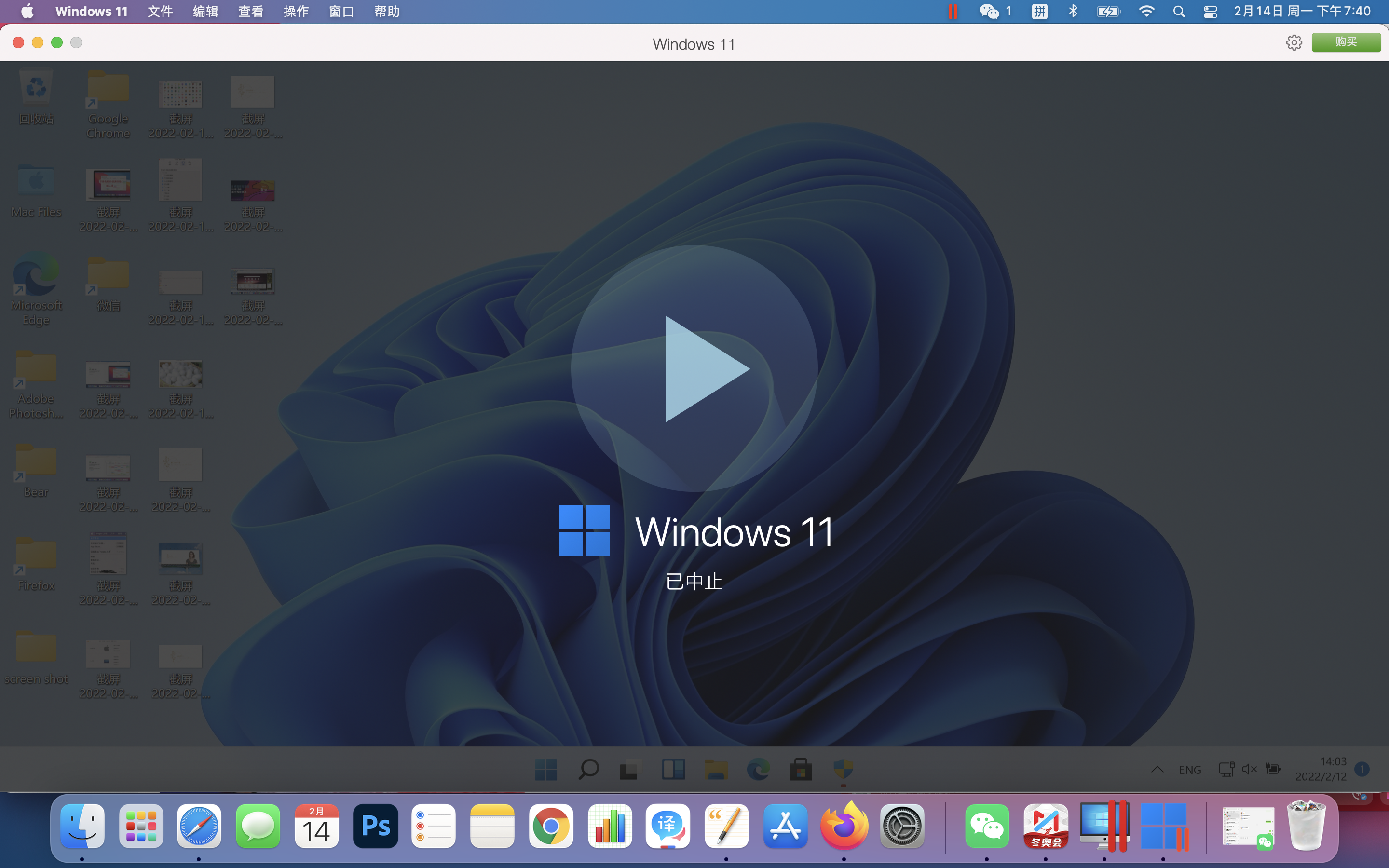Open Trash from the Dock
Screen dimensions: 1389x868
click(x=1307, y=826)
